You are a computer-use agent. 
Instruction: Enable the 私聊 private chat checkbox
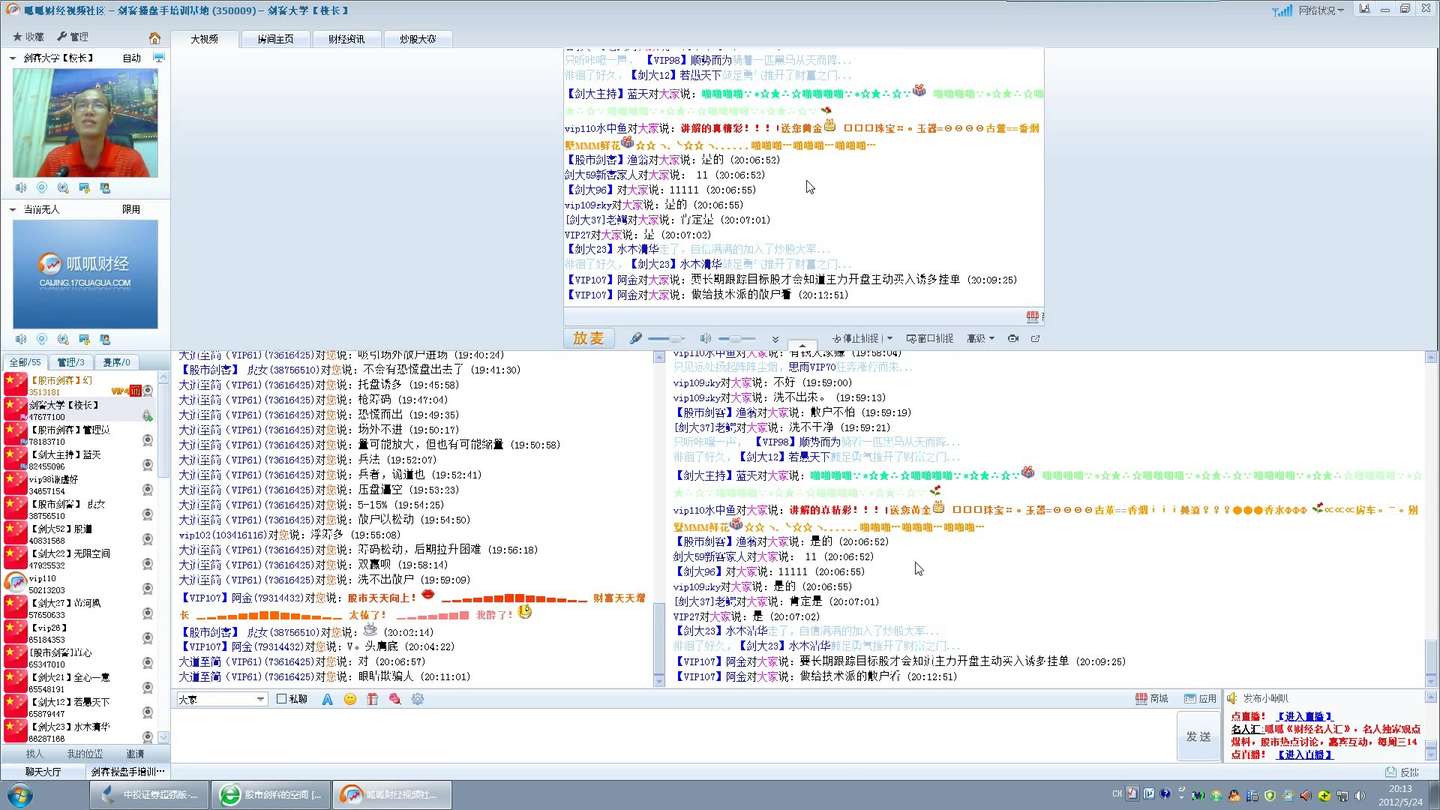click(x=282, y=699)
